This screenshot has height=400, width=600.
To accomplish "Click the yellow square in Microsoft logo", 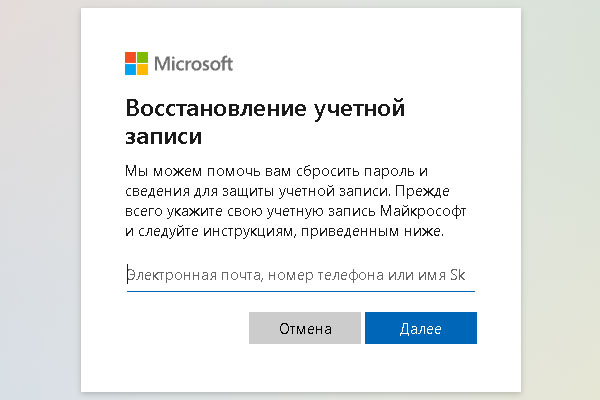I will 142,69.
